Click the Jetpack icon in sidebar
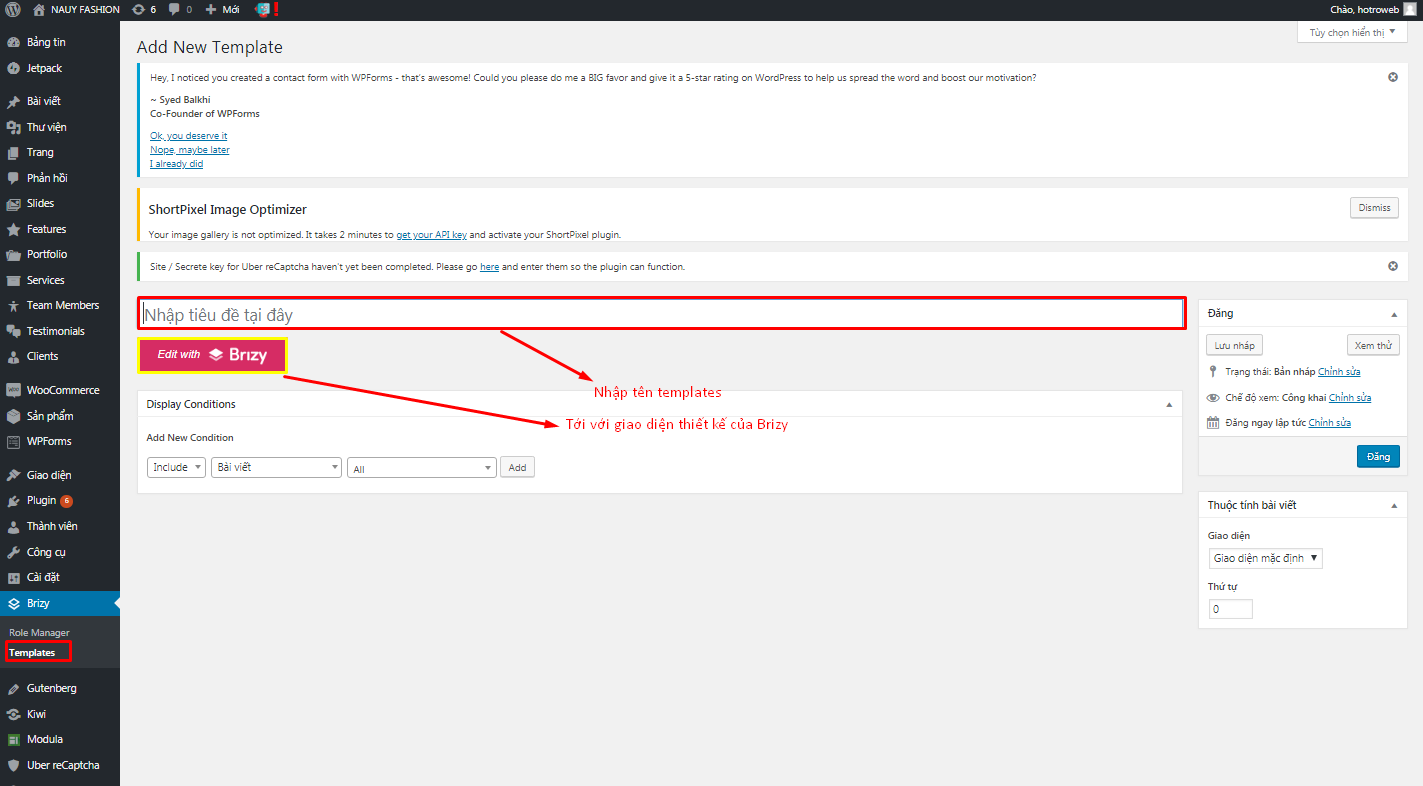The width and height of the screenshot is (1423, 786). (13, 68)
